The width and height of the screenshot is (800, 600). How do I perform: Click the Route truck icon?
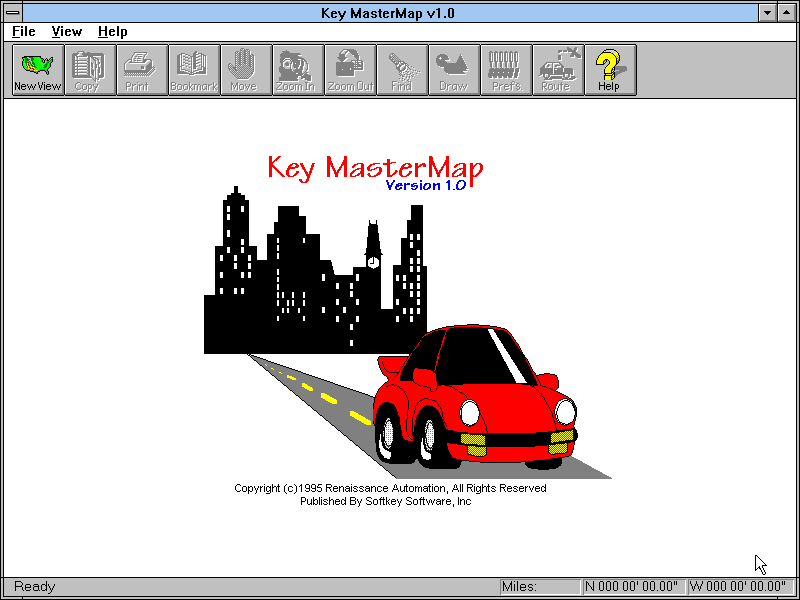click(559, 70)
